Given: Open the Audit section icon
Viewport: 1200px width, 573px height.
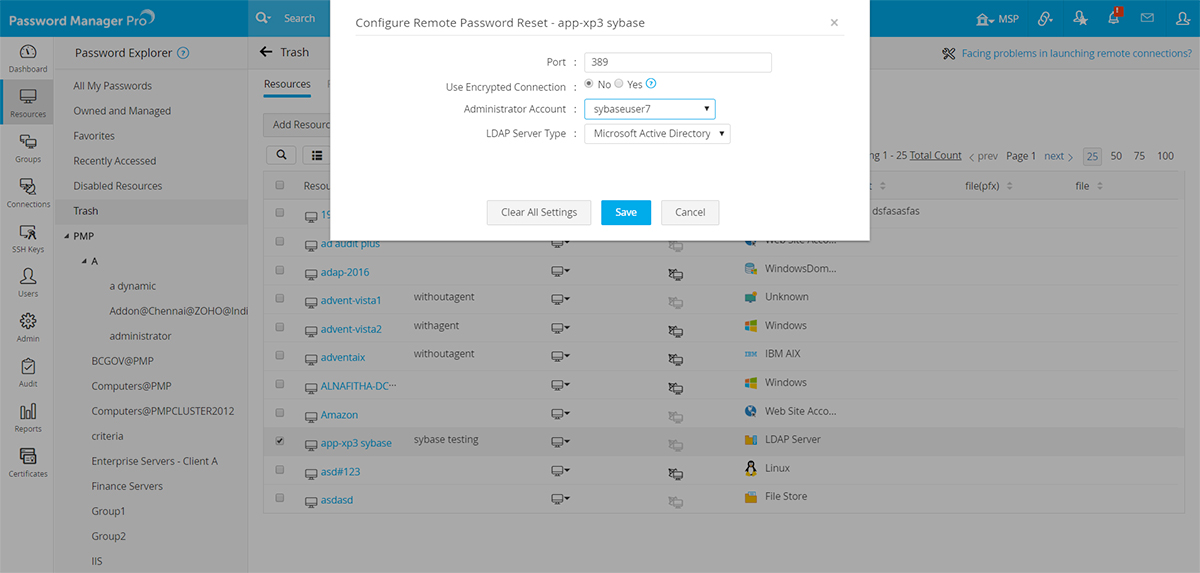Looking at the screenshot, I should pyautogui.click(x=28, y=371).
